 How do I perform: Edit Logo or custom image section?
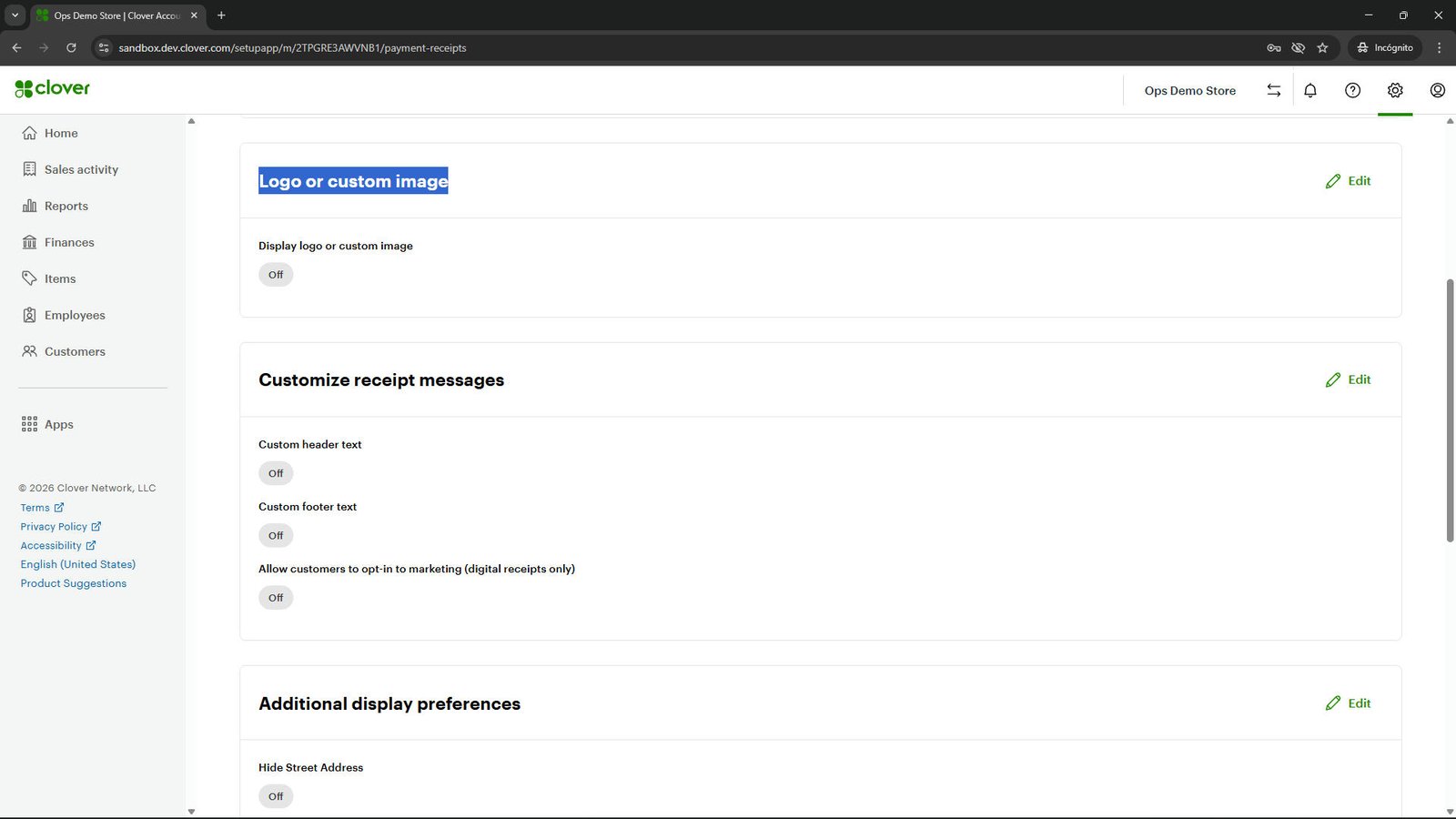[1348, 181]
